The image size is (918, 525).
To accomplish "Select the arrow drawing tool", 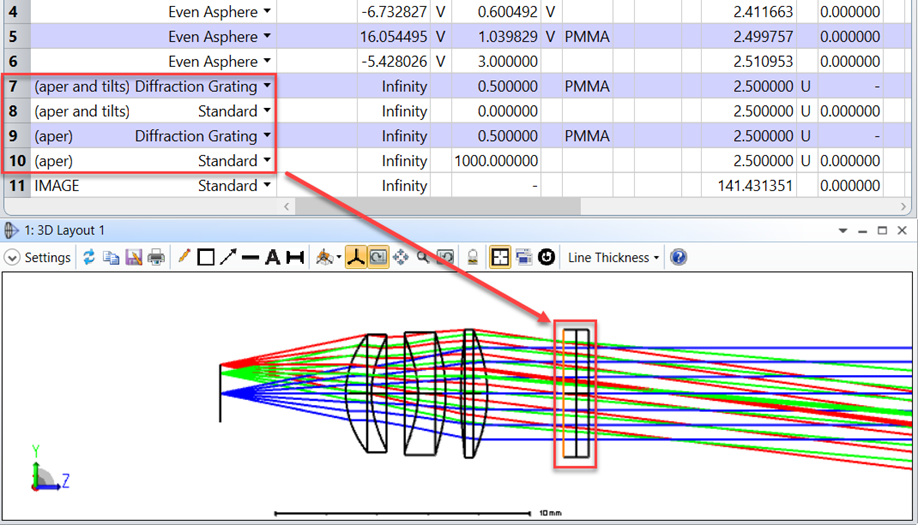I will [228, 258].
